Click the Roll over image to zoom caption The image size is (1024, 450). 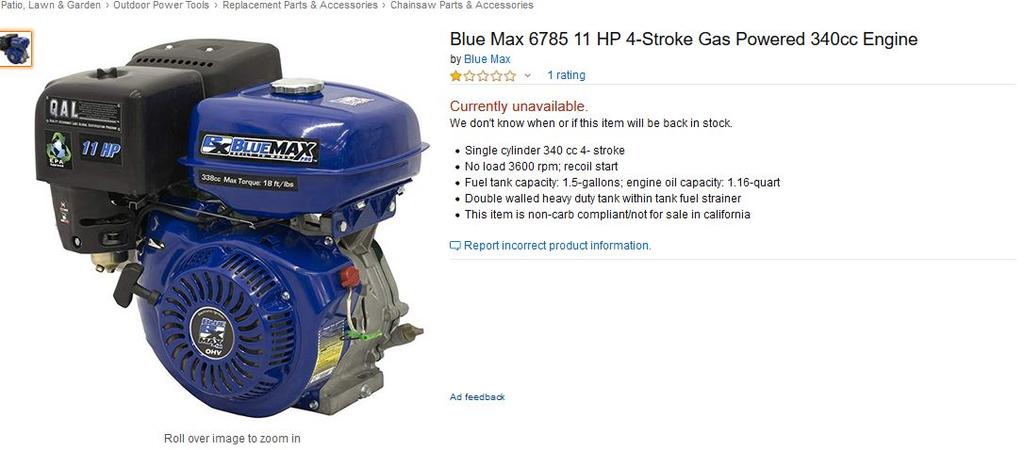(x=232, y=438)
